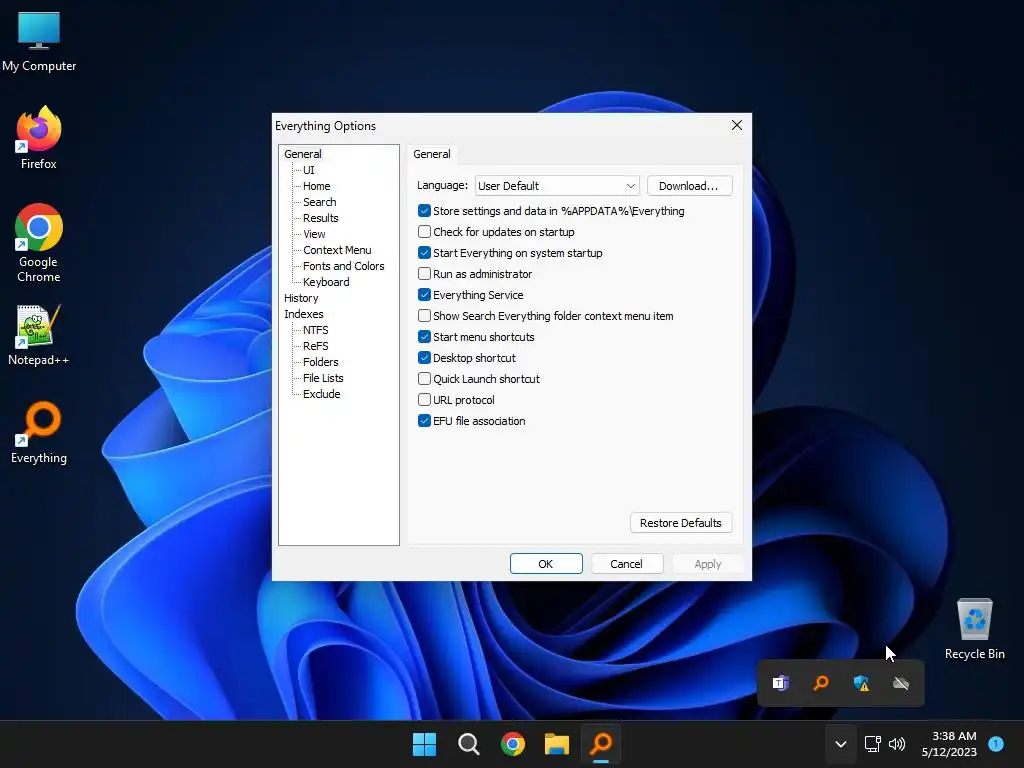Click the Download... language button

click(x=689, y=185)
